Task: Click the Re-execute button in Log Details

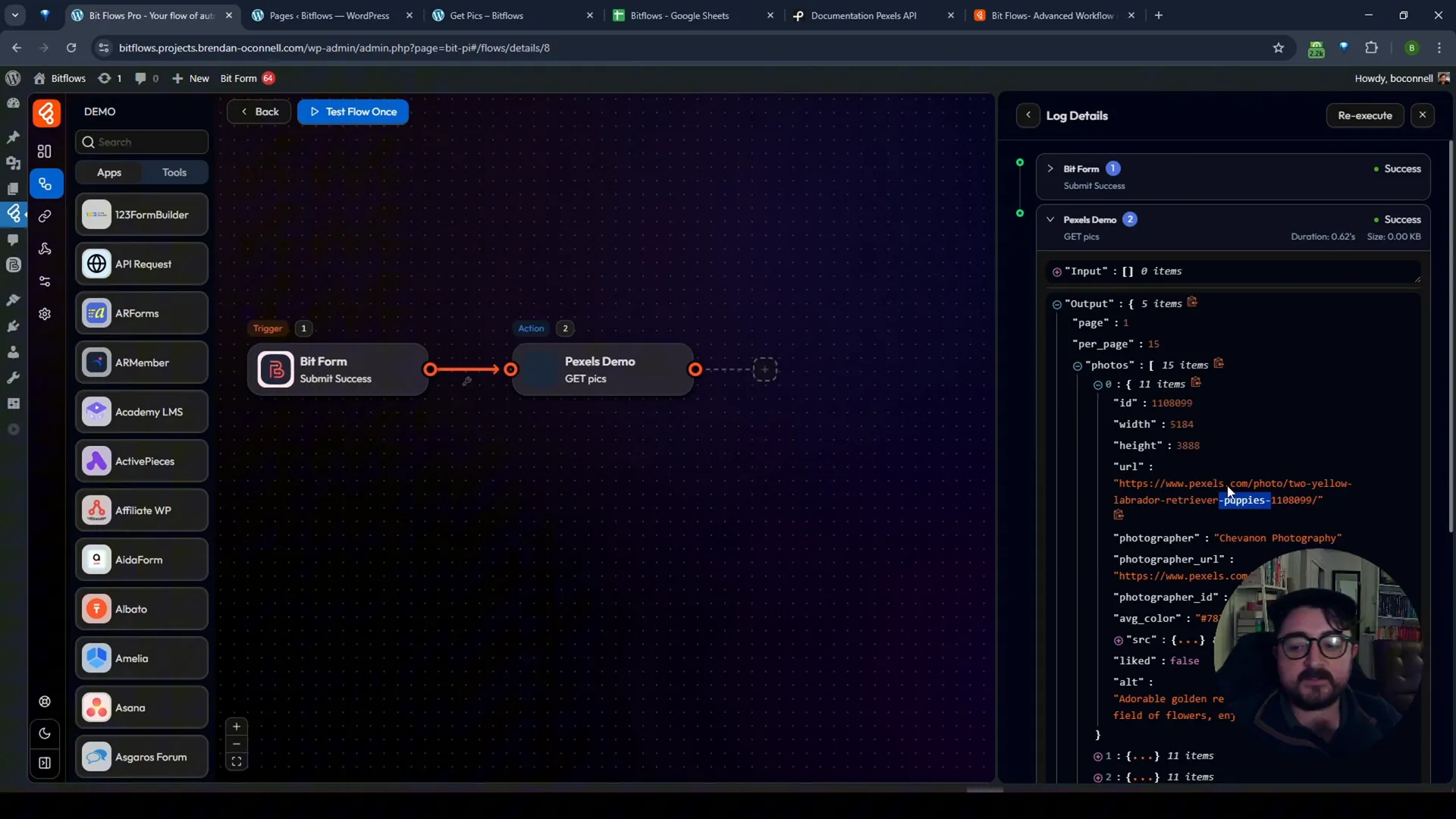Action: pos(1365,115)
